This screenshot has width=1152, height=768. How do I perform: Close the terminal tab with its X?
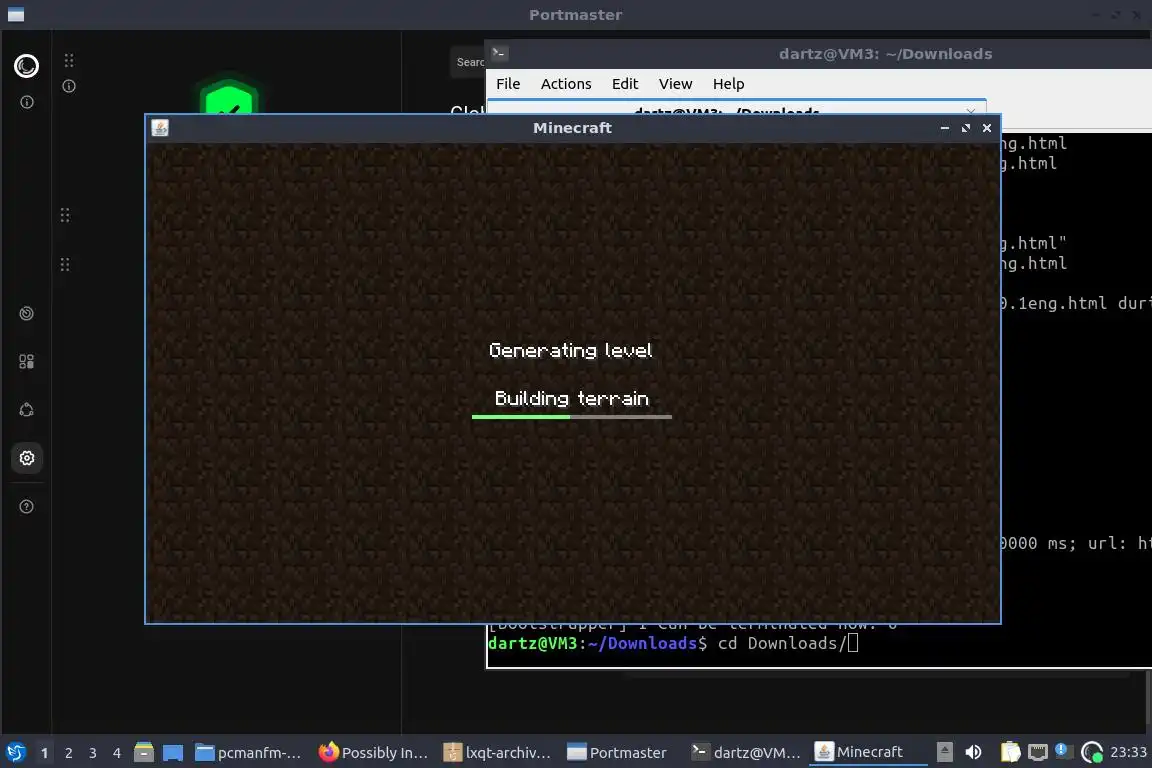point(971,111)
